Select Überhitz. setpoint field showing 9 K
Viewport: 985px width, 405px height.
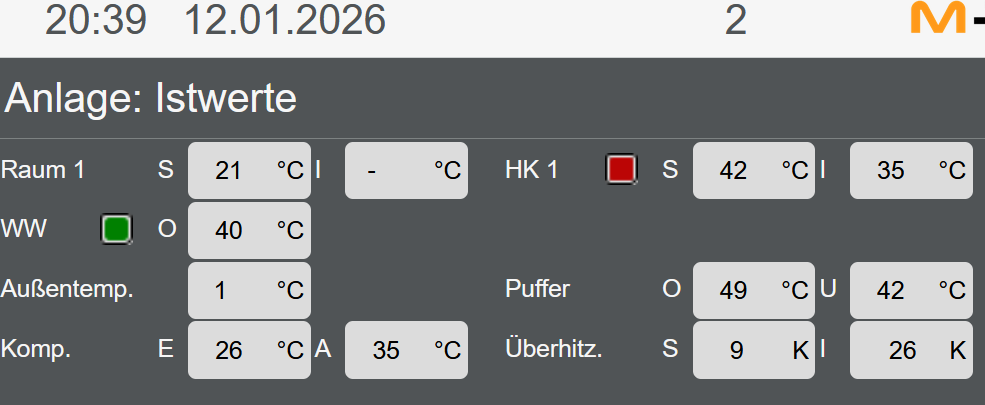point(753,350)
